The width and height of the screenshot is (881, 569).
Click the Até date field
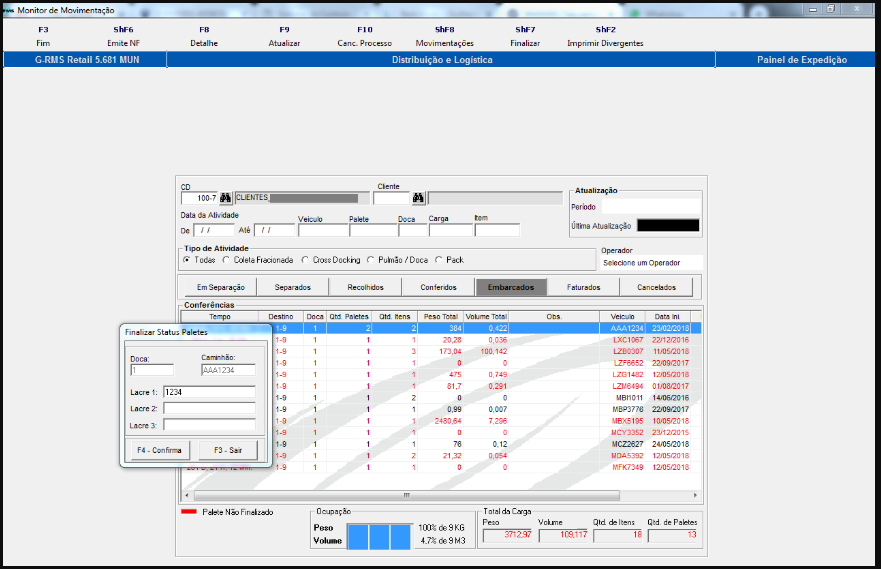click(x=274, y=230)
